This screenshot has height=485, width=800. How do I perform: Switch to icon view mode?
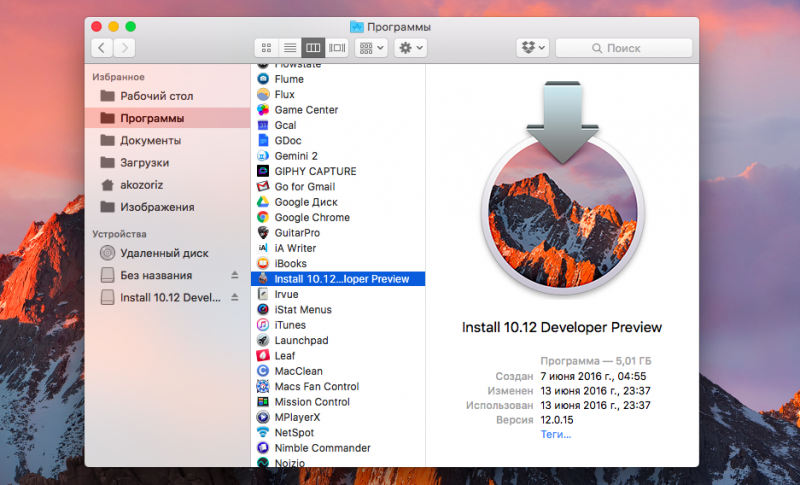click(266, 47)
